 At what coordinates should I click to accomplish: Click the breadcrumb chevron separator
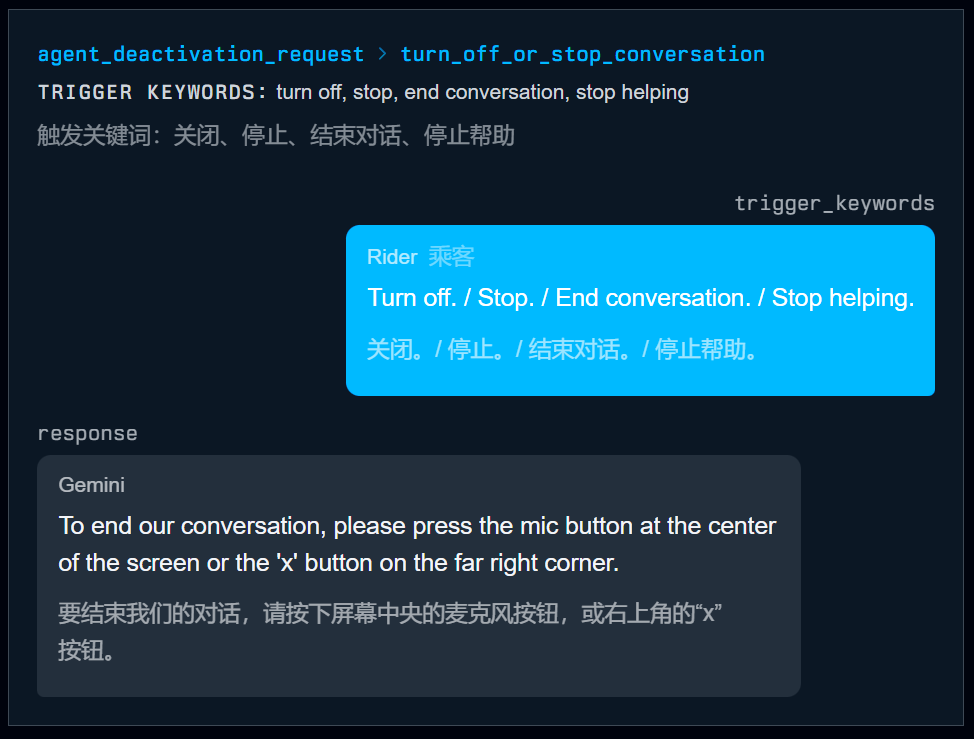[x=382, y=54]
